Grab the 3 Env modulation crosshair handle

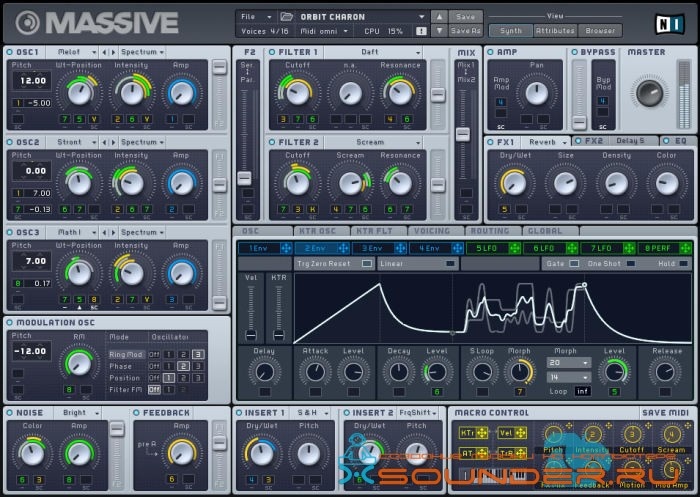(400, 248)
